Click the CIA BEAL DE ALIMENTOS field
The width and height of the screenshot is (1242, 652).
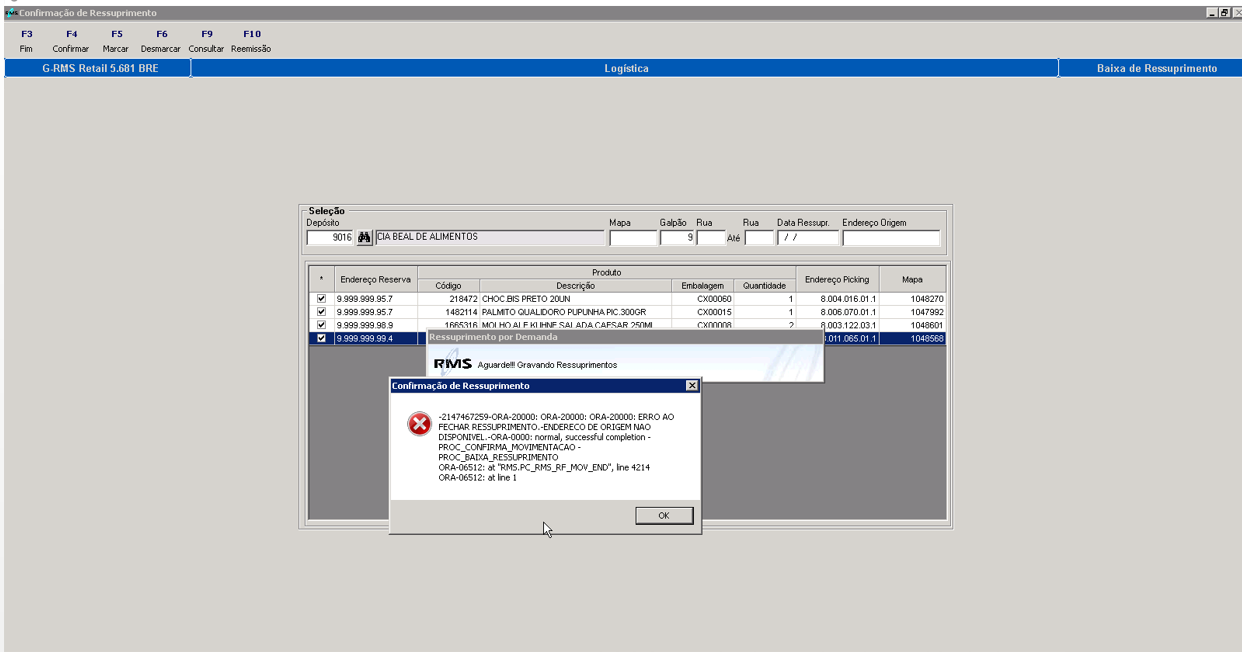[489, 238]
